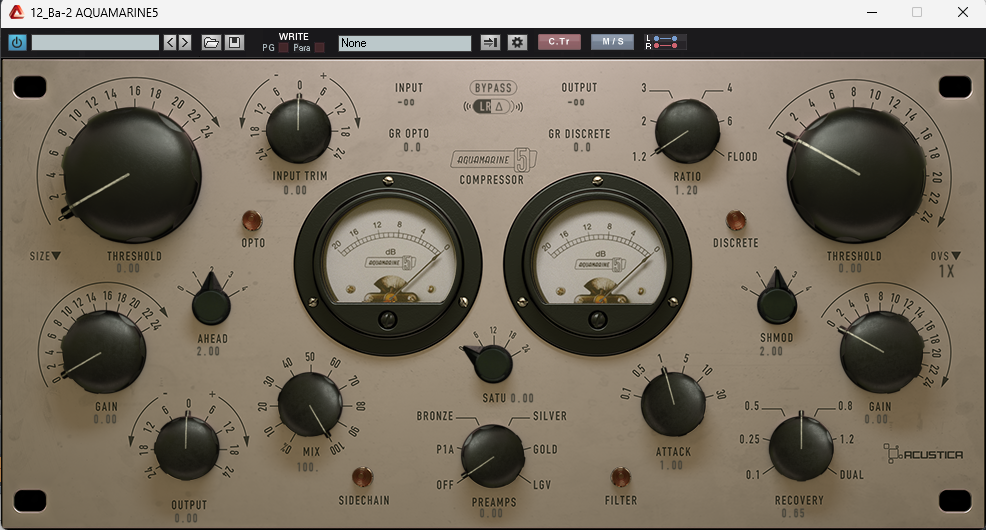
Task: Click the DUAL recovery label
Action: [x=851, y=475]
